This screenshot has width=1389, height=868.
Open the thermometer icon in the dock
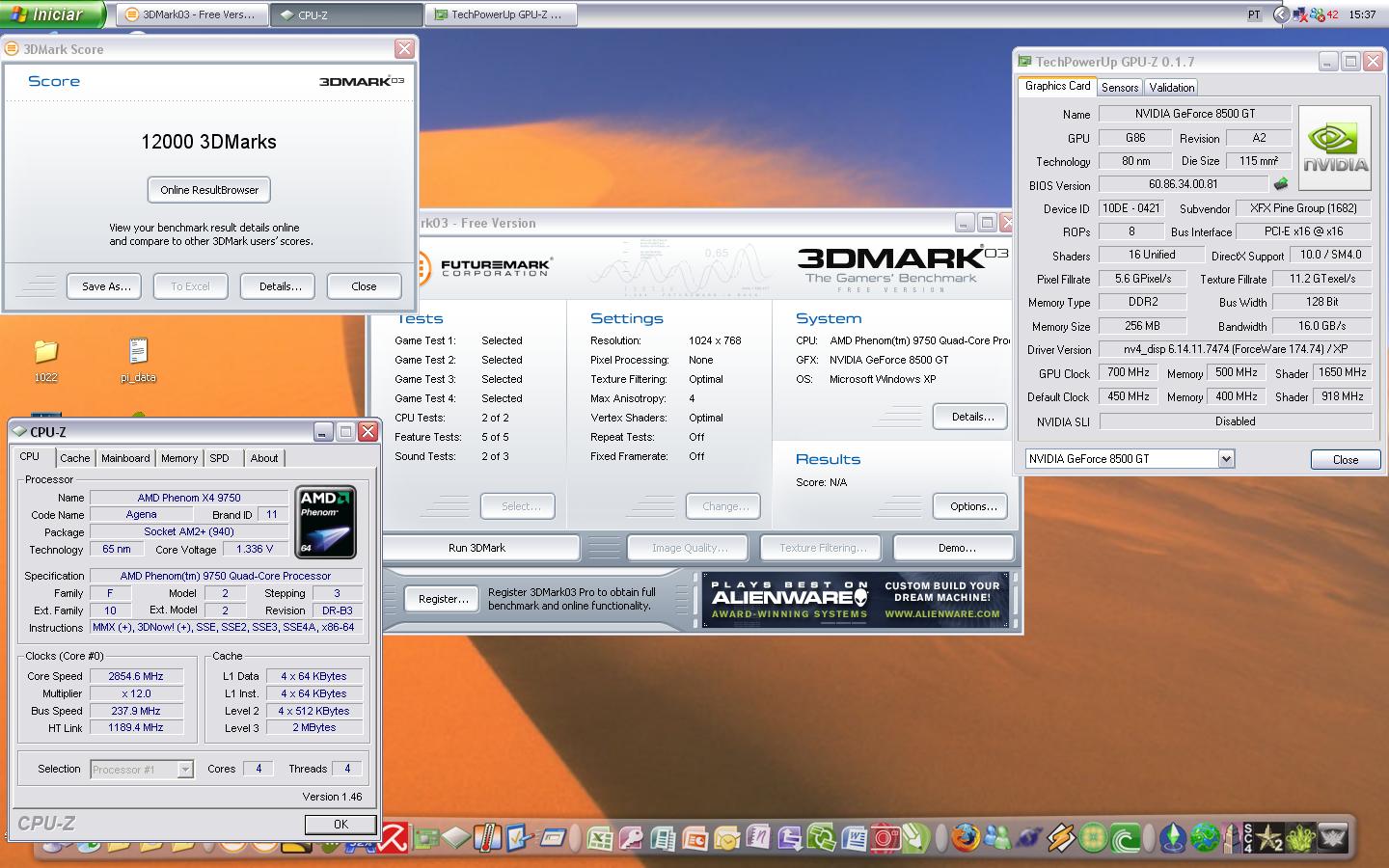(x=487, y=837)
